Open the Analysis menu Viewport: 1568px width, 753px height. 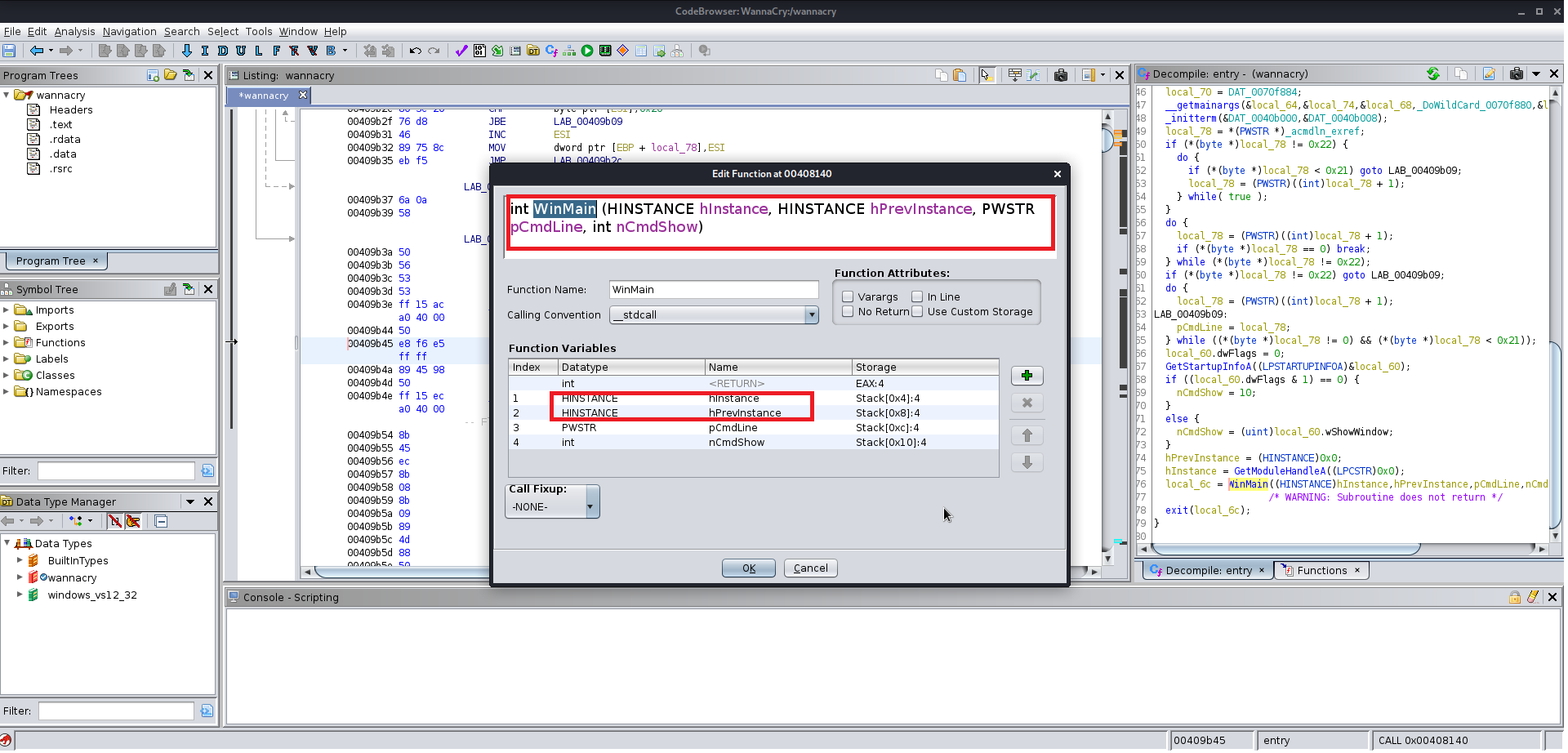(x=74, y=31)
